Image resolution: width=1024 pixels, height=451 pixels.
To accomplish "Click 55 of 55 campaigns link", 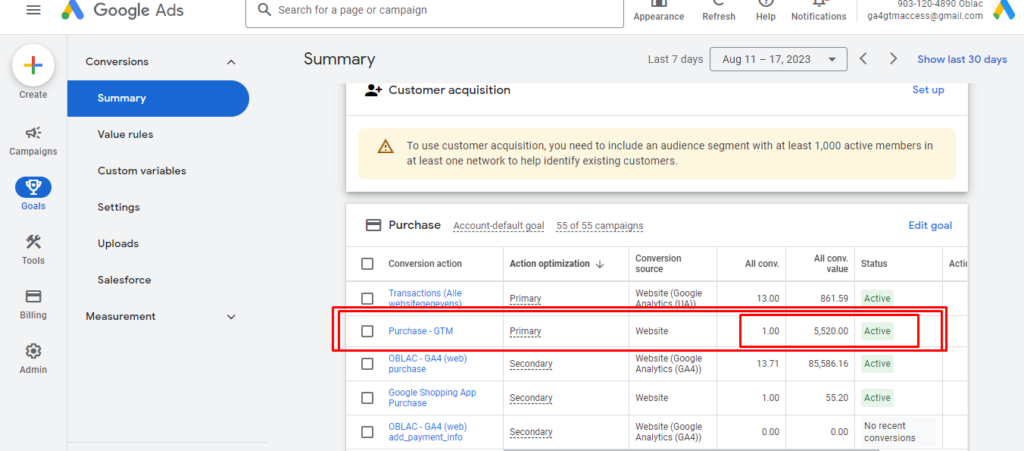I will click(600, 226).
